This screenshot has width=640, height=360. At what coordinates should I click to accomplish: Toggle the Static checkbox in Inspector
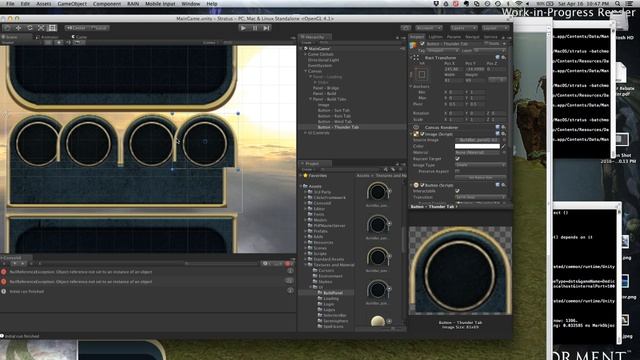pyautogui.click(x=487, y=44)
